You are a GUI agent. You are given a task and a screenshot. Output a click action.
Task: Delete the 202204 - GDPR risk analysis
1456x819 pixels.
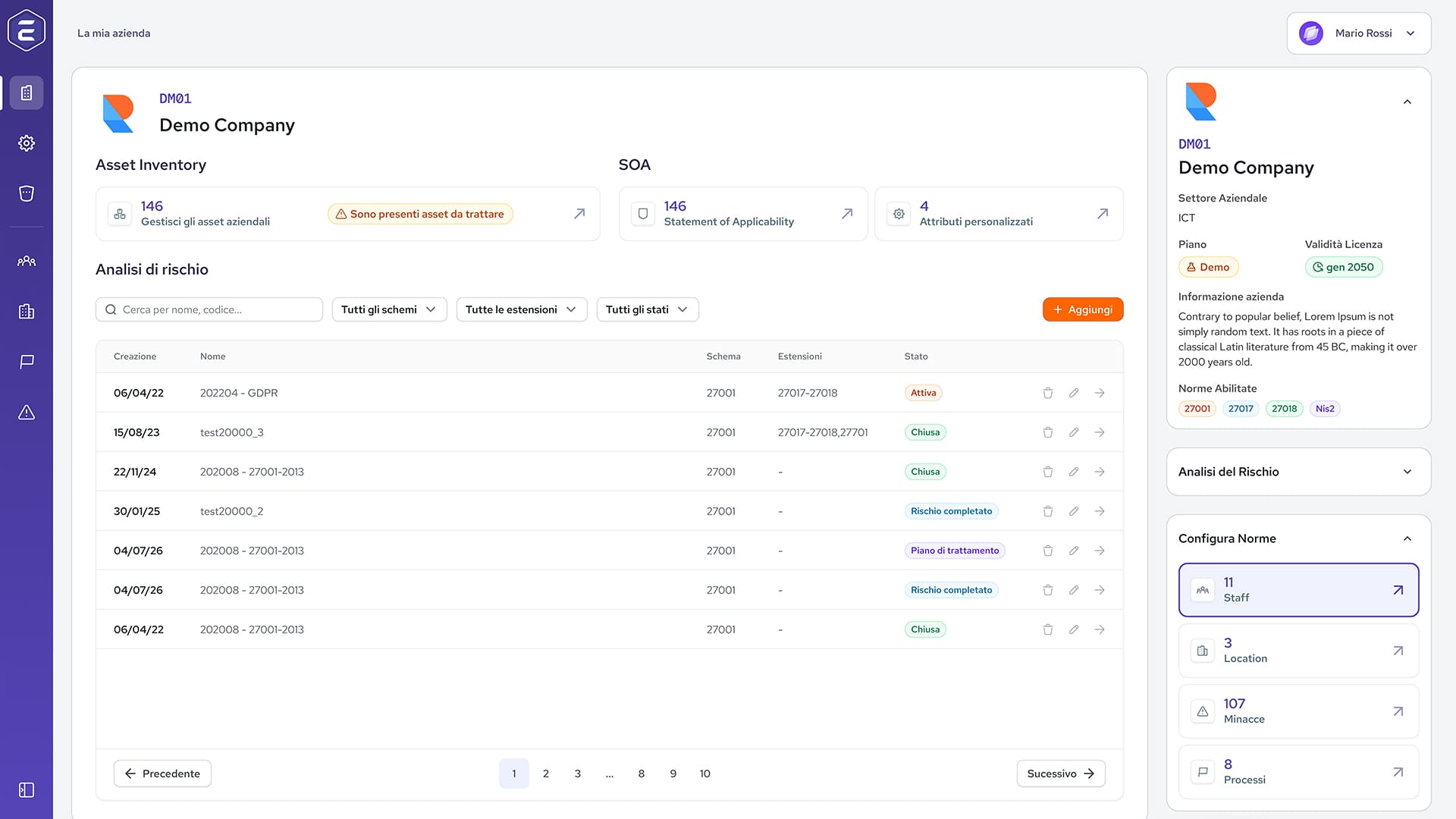point(1048,393)
